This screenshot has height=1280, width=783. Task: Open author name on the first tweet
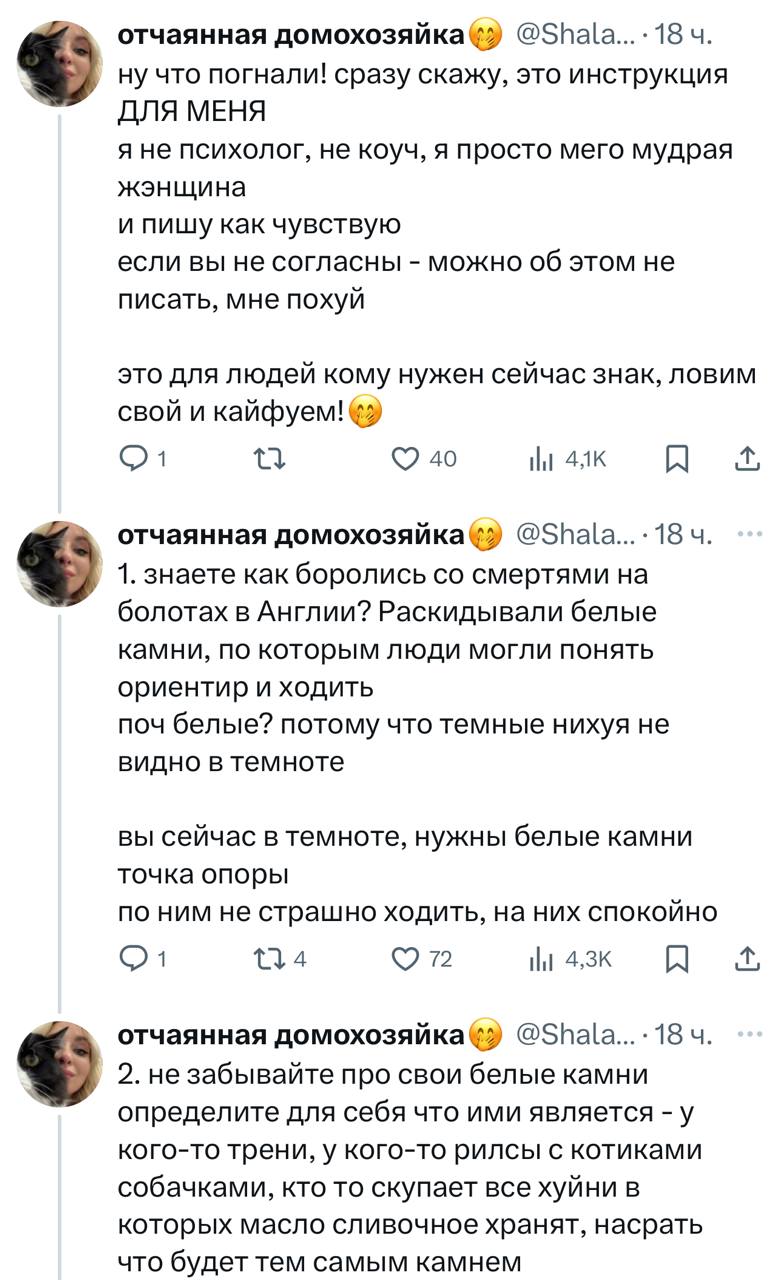292,37
